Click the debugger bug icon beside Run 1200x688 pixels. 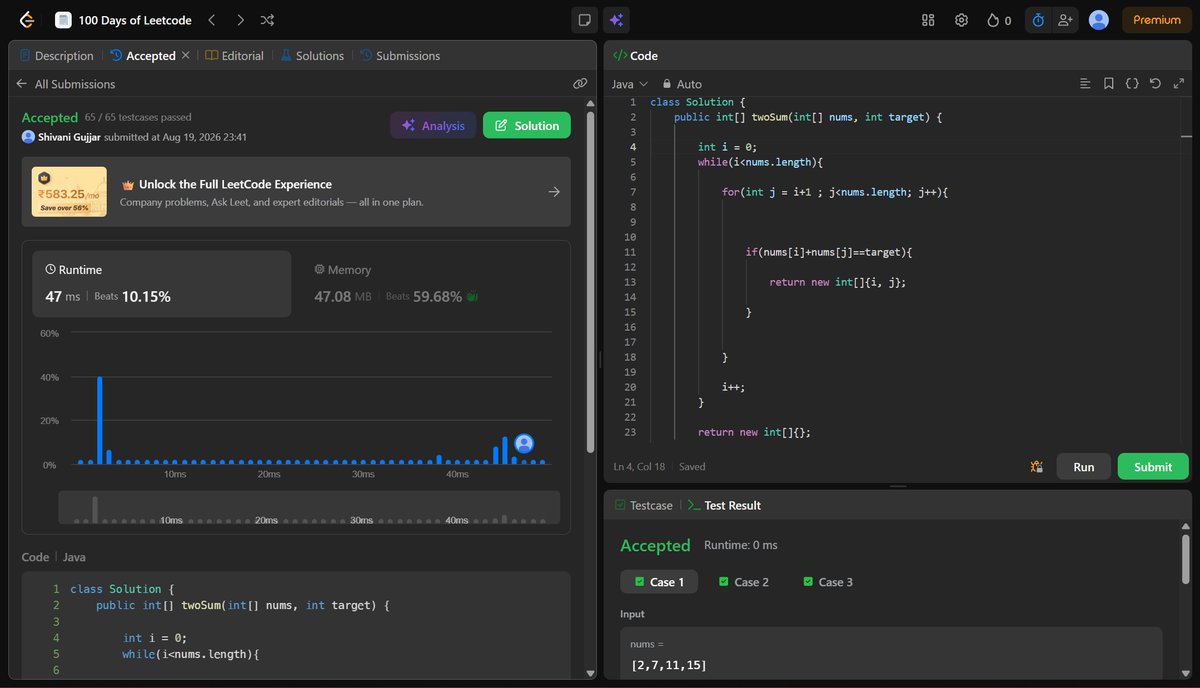click(1036, 466)
